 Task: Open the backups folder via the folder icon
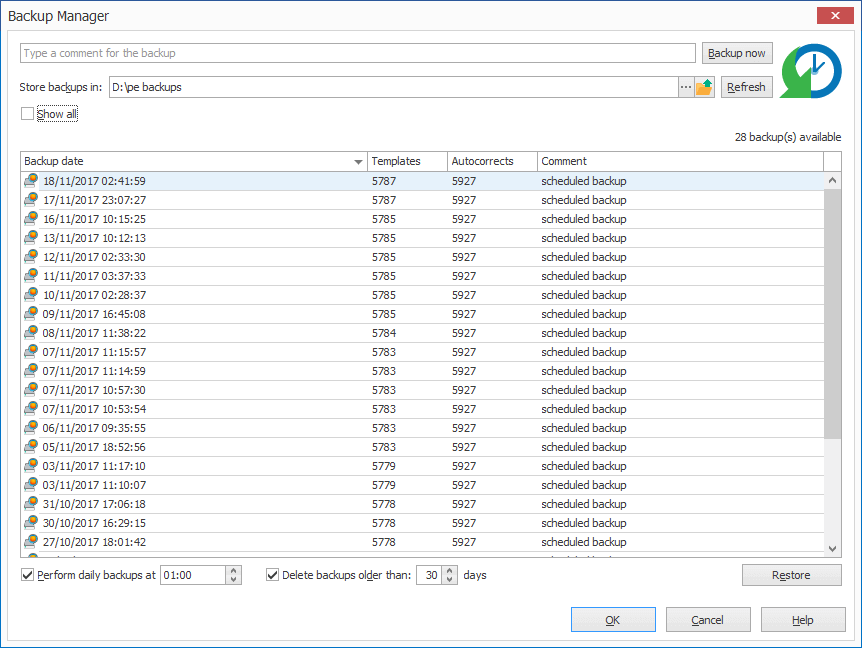[x=703, y=87]
